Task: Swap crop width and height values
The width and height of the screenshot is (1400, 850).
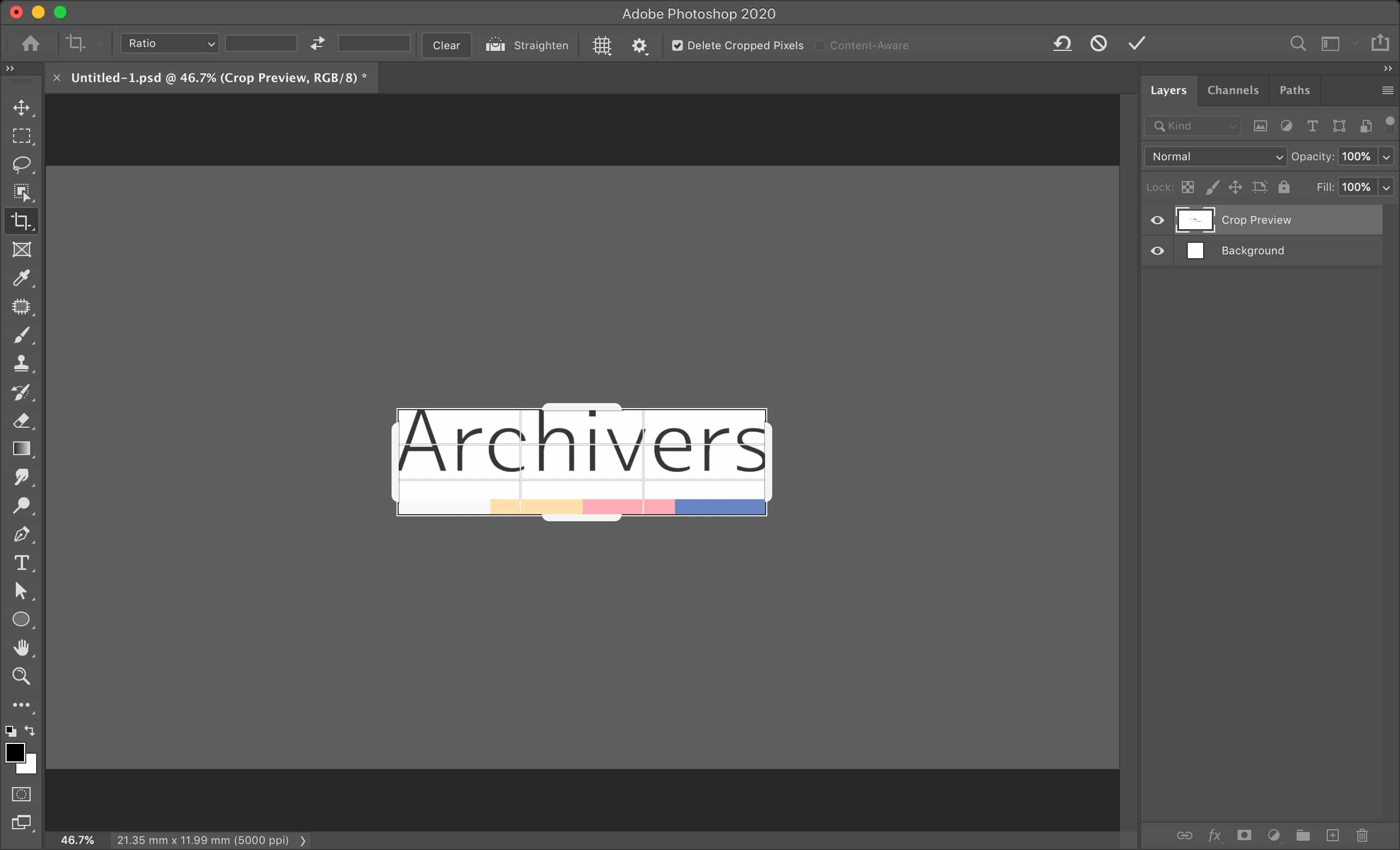Action: pyautogui.click(x=318, y=44)
